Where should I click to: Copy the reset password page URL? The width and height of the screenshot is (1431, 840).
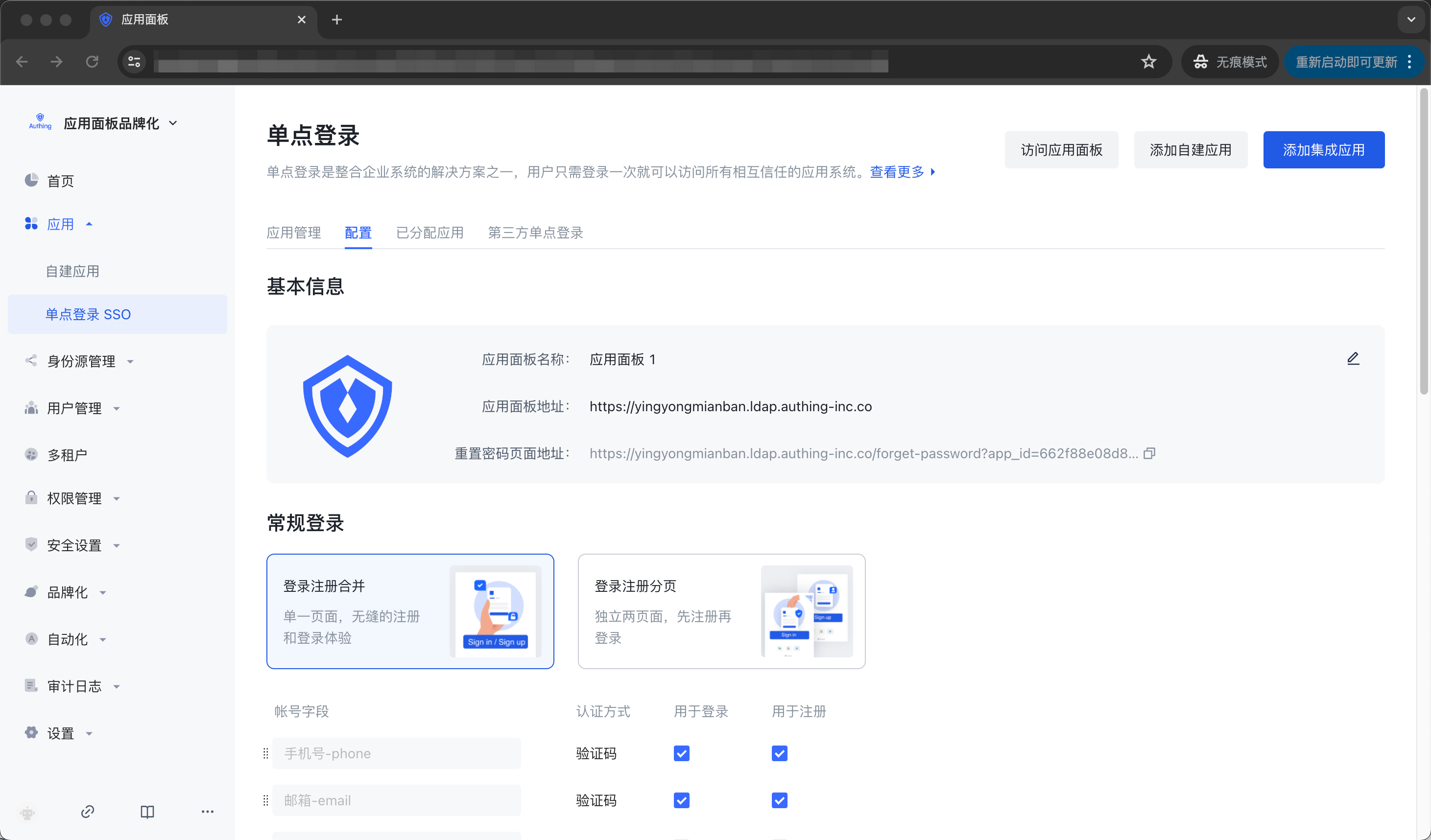(x=1149, y=453)
